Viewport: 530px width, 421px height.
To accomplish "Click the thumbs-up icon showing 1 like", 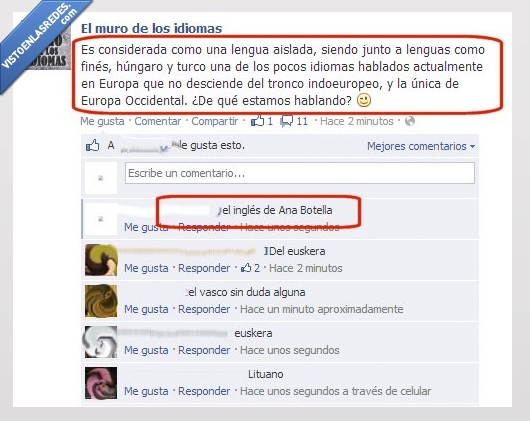I will (257, 121).
